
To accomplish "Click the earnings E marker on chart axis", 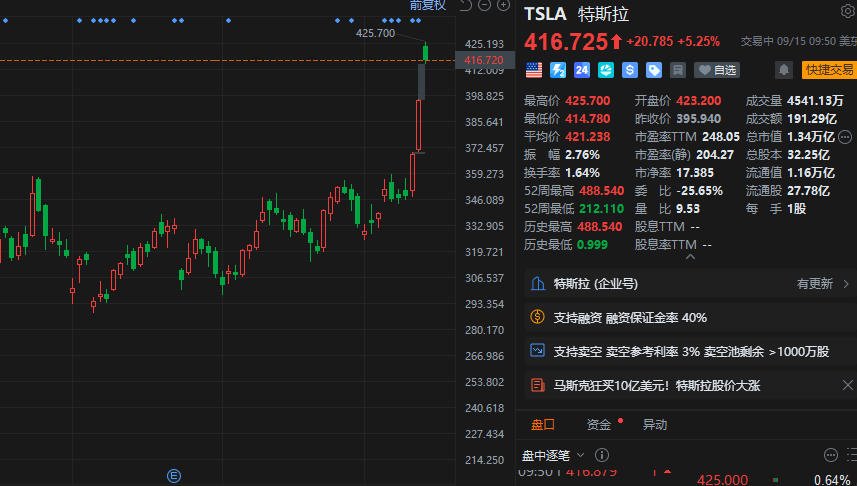I will (174, 476).
